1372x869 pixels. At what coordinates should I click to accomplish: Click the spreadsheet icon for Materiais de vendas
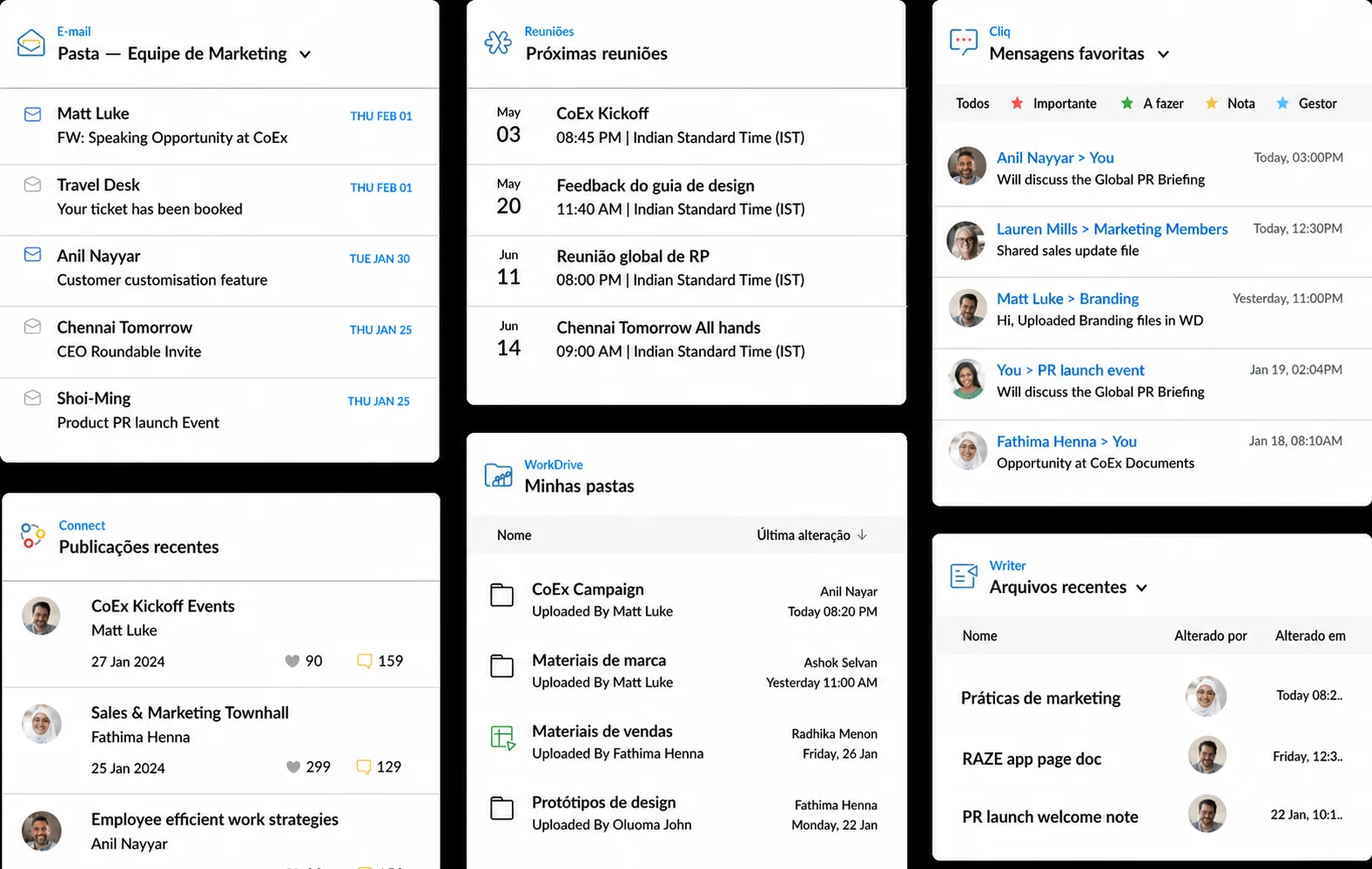pyautogui.click(x=502, y=738)
